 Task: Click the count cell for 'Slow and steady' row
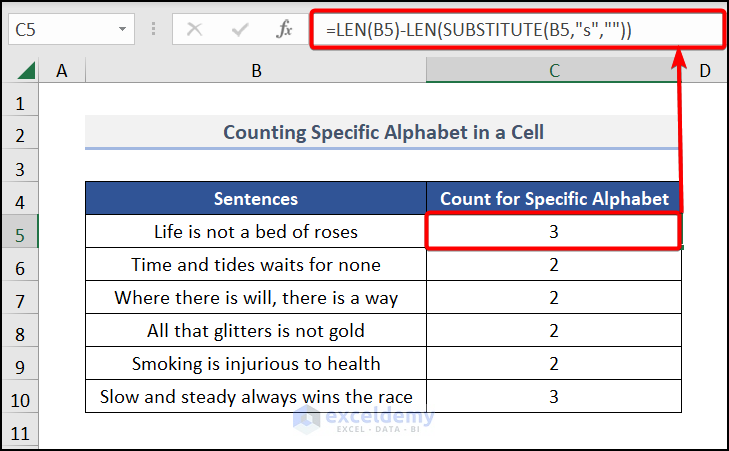coord(554,396)
